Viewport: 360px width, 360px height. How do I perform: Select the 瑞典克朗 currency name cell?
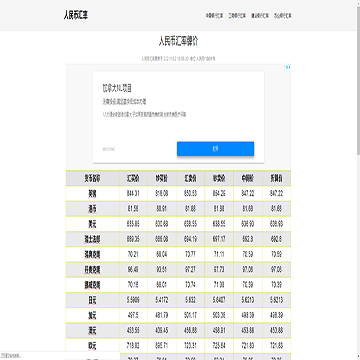[x=92, y=255]
